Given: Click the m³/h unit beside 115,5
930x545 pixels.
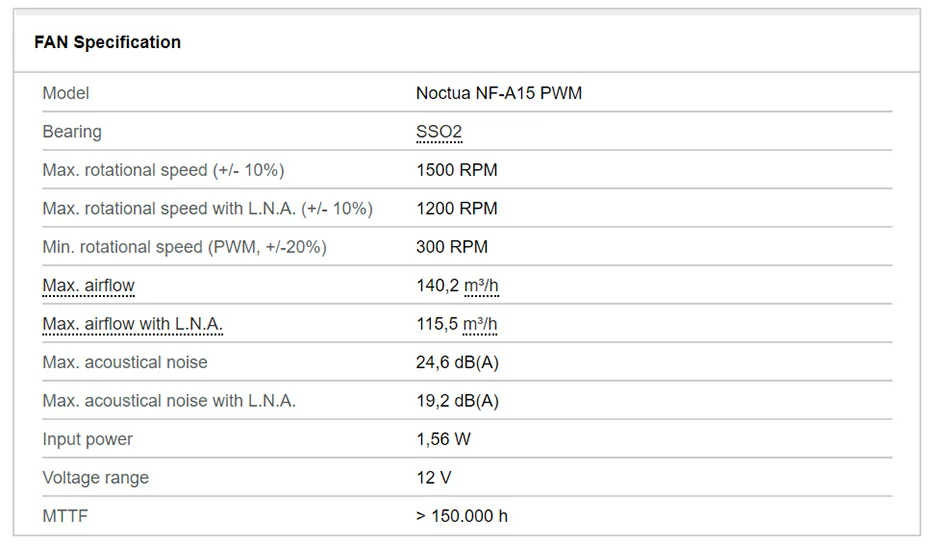Looking at the screenshot, I should (481, 324).
